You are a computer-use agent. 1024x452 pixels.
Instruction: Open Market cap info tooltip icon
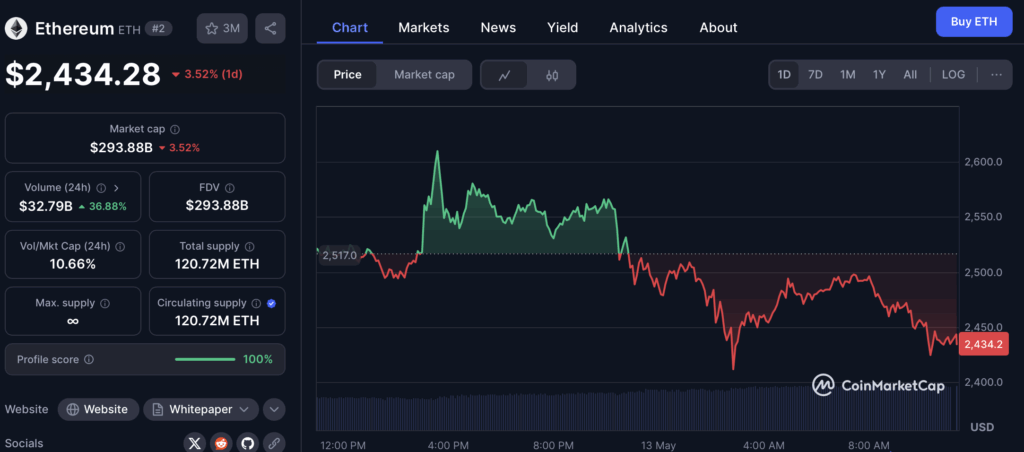(x=175, y=129)
